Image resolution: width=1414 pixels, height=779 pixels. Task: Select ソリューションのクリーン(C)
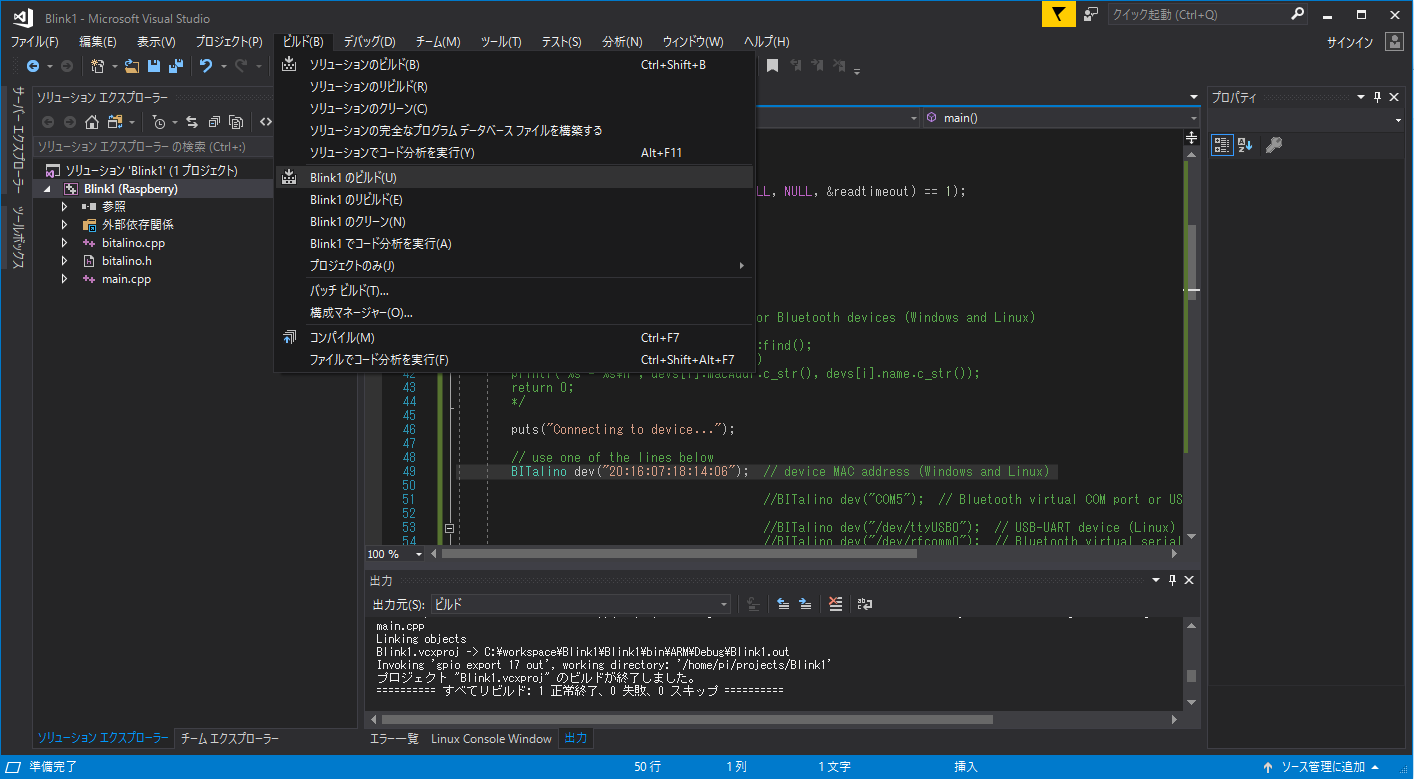(x=514, y=109)
